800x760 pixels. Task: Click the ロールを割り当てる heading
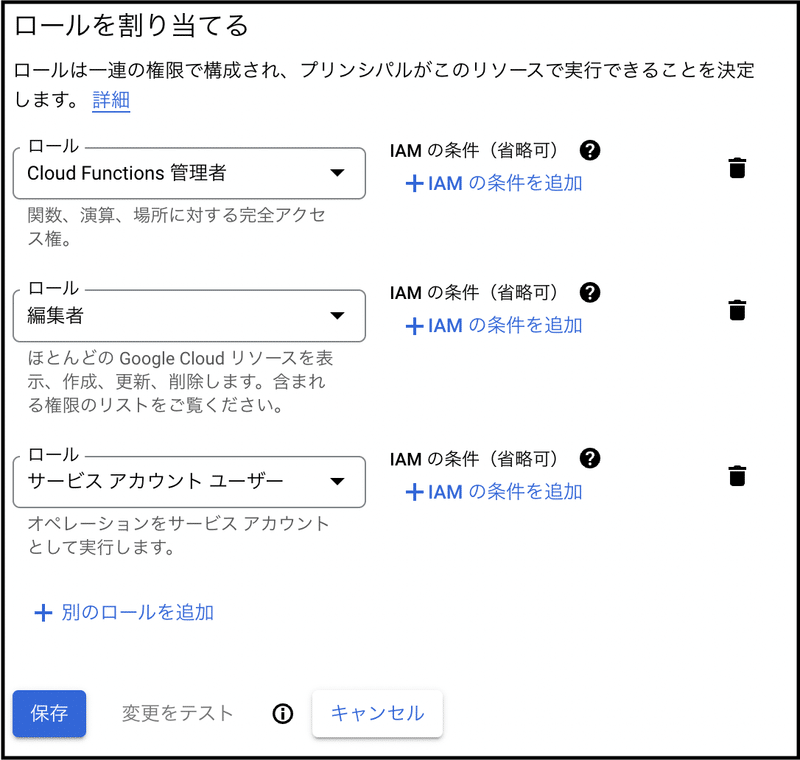132,26
